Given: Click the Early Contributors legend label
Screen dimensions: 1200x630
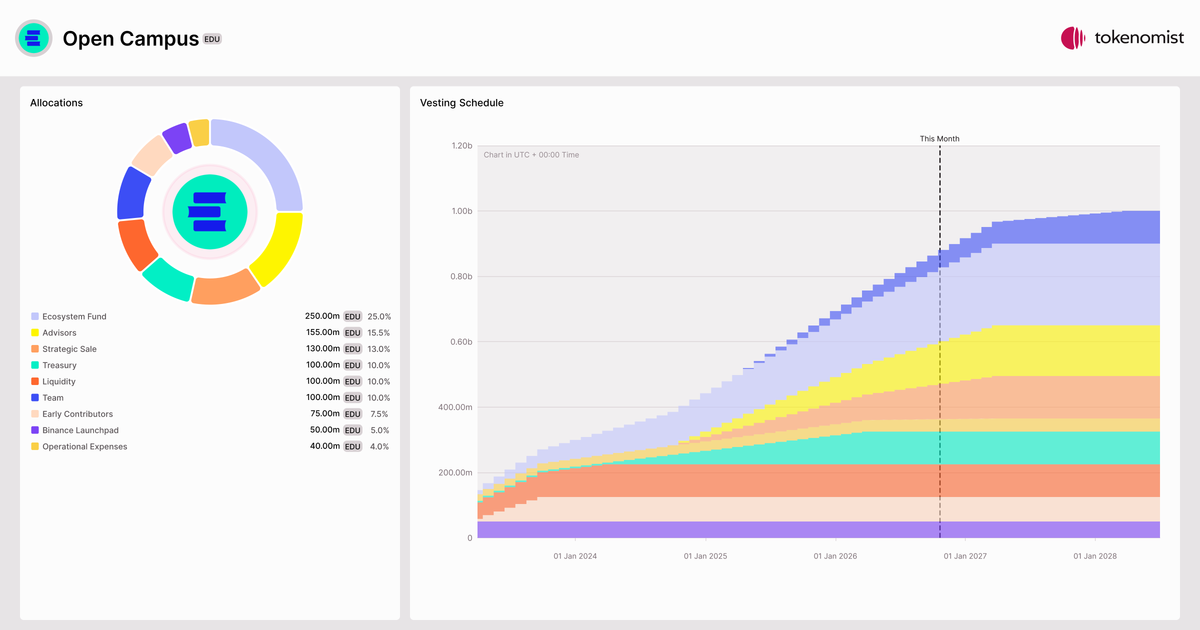Looking at the screenshot, I should (x=78, y=414).
